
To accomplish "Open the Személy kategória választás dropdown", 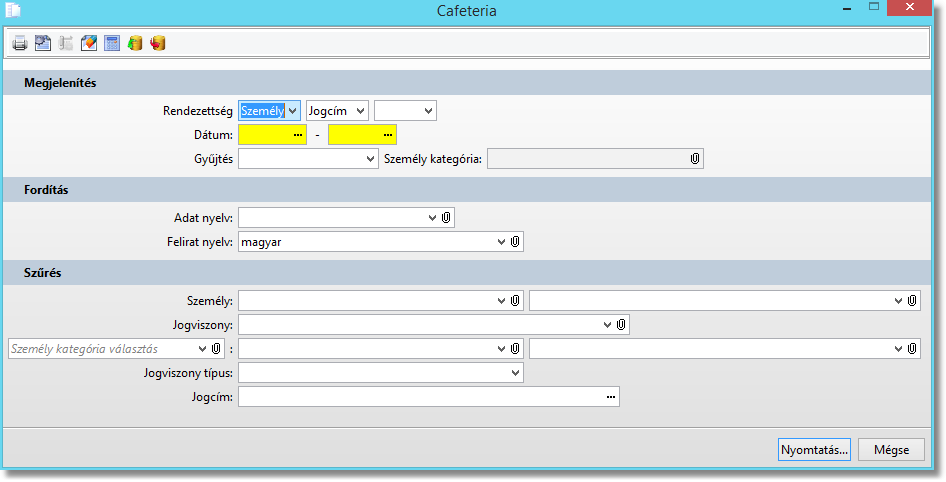I will click(x=202, y=349).
